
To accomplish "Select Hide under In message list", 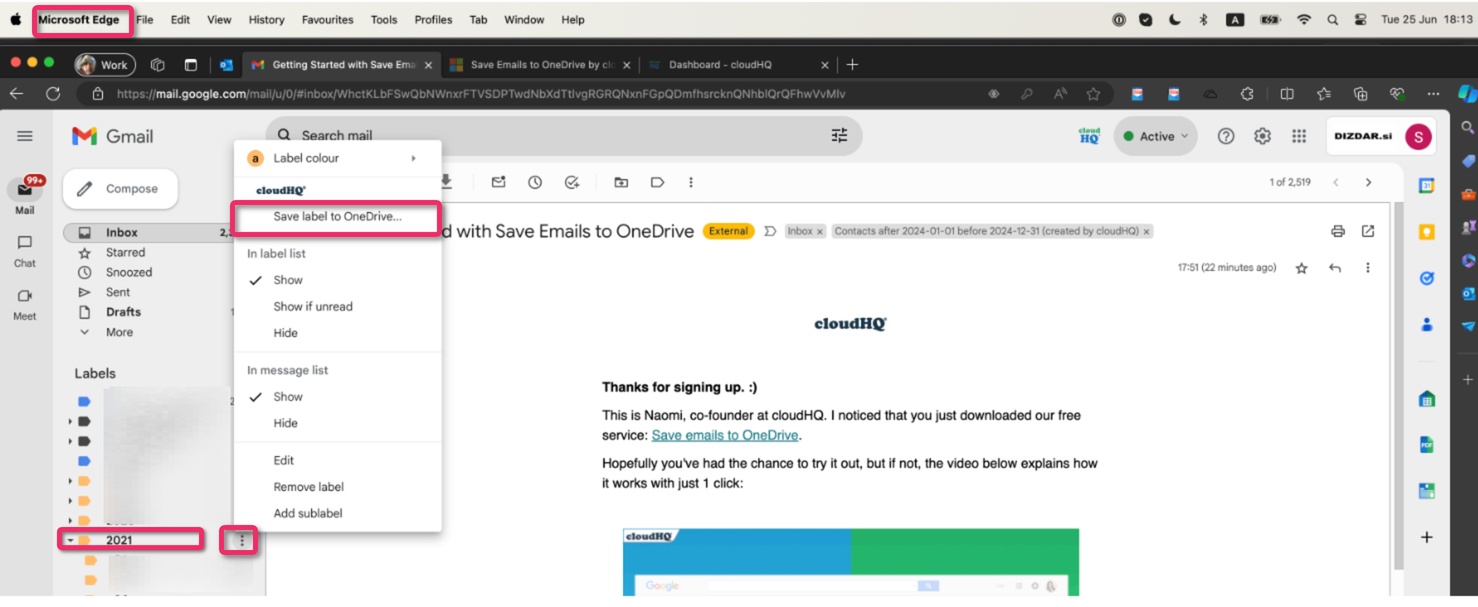I will tap(338, 423).
